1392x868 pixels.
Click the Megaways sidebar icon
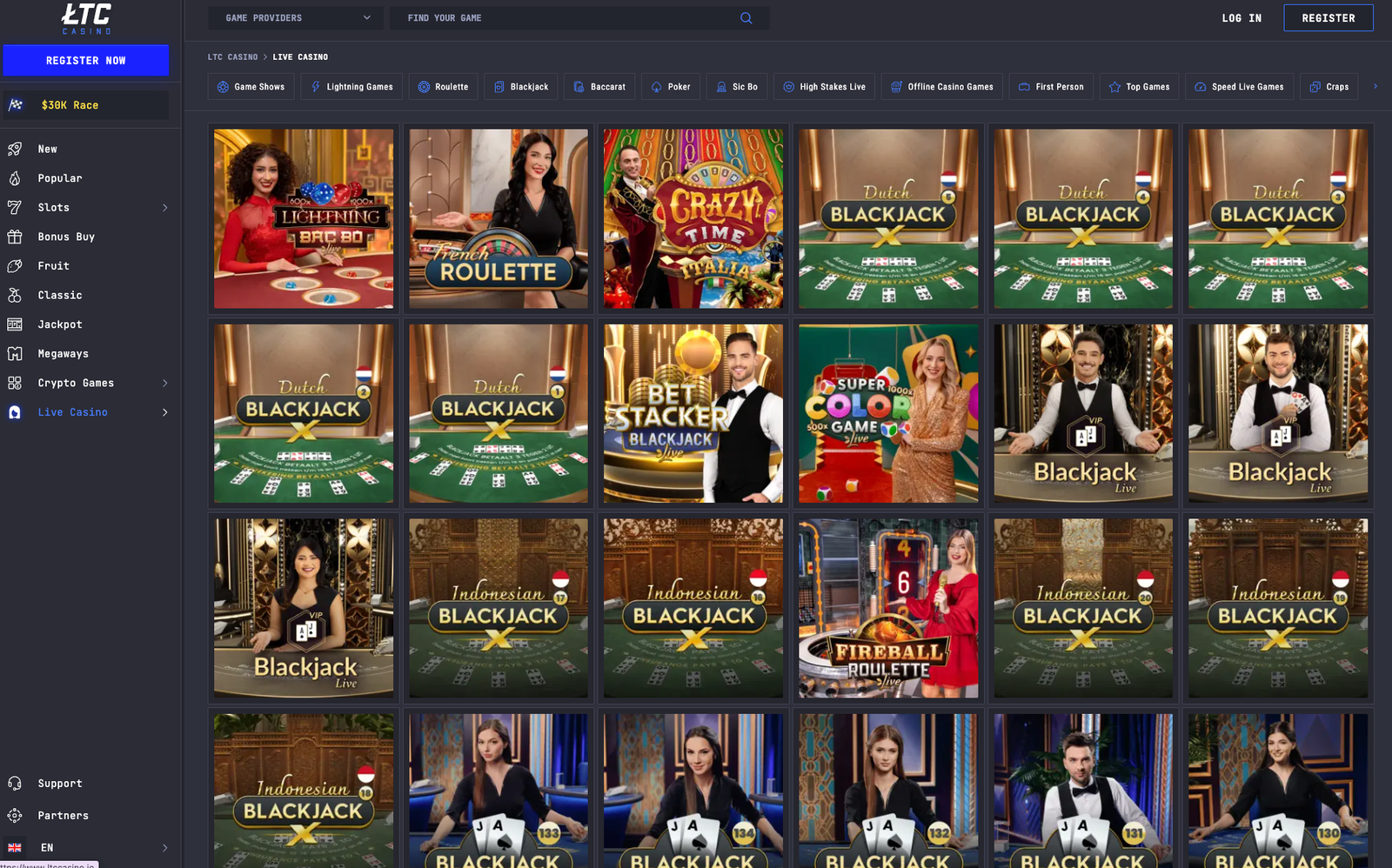pos(15,354)
